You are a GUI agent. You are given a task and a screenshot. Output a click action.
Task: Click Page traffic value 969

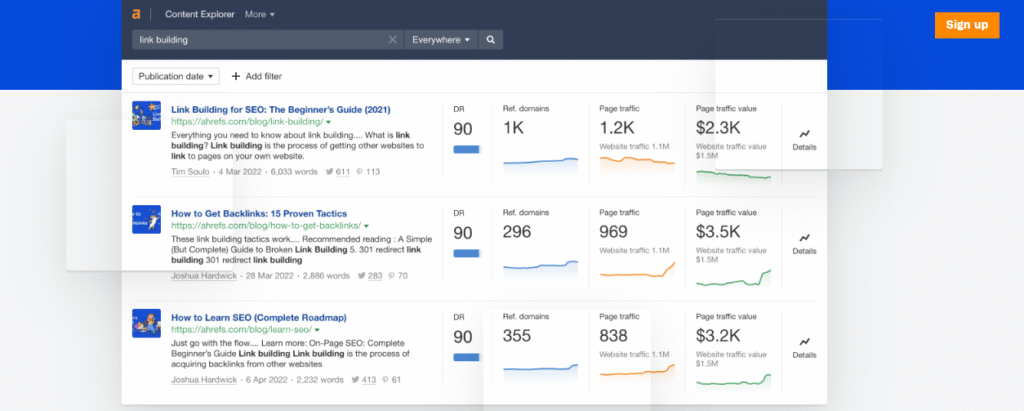[614, 232]
